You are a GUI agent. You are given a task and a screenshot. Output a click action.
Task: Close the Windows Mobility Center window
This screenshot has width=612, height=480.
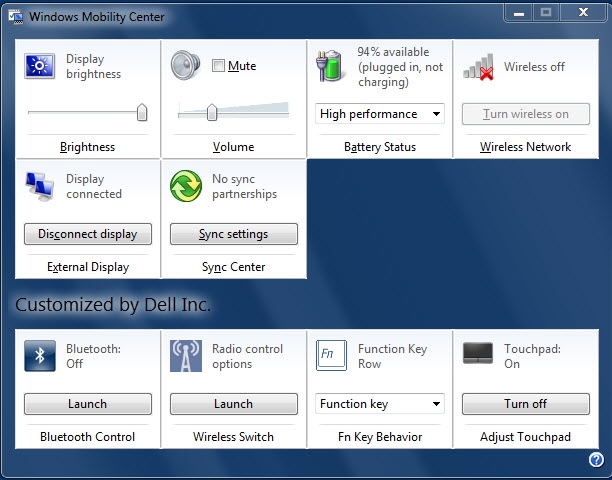click(583, 13)
